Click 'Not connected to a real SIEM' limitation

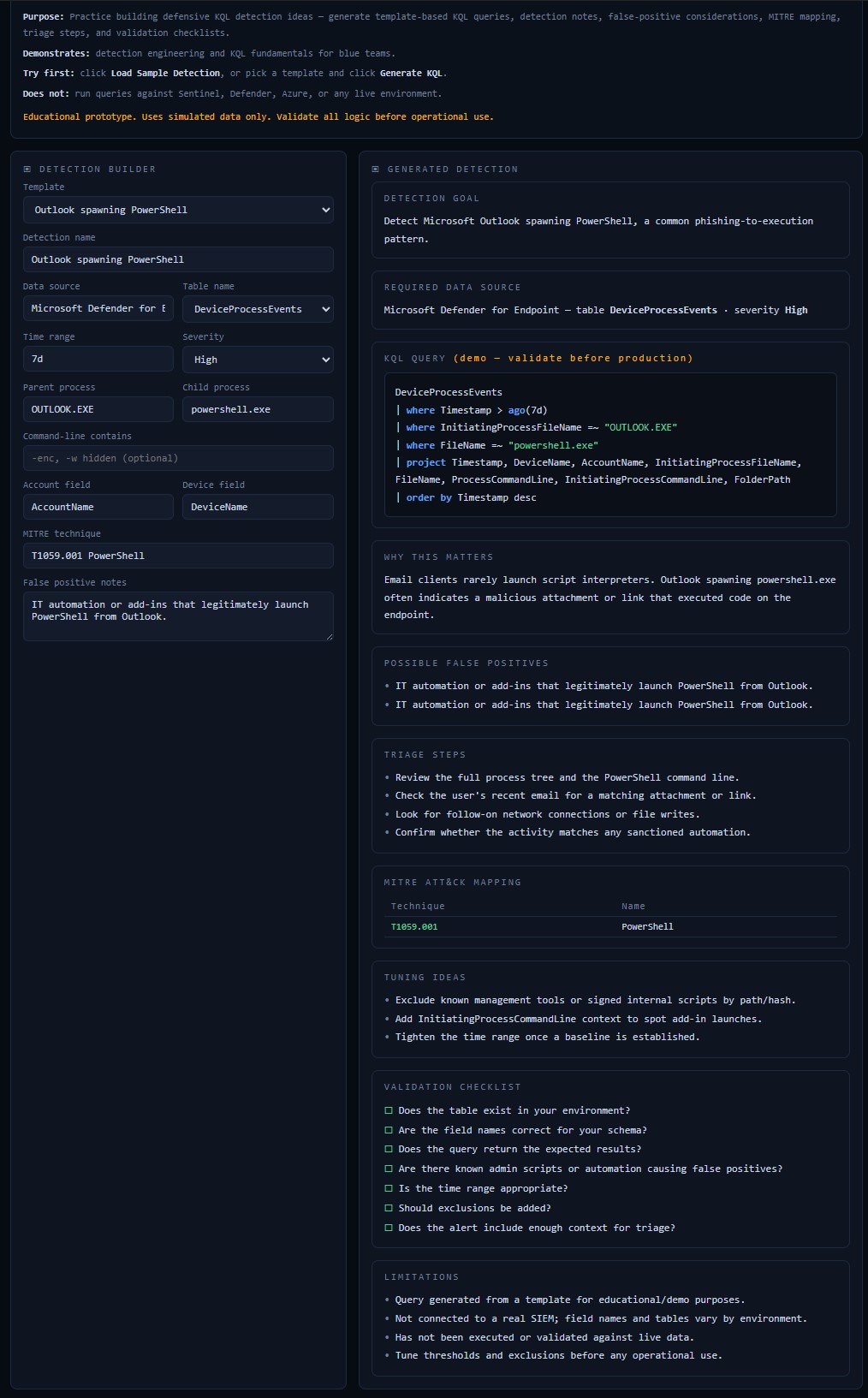[x=601, y=1318]
